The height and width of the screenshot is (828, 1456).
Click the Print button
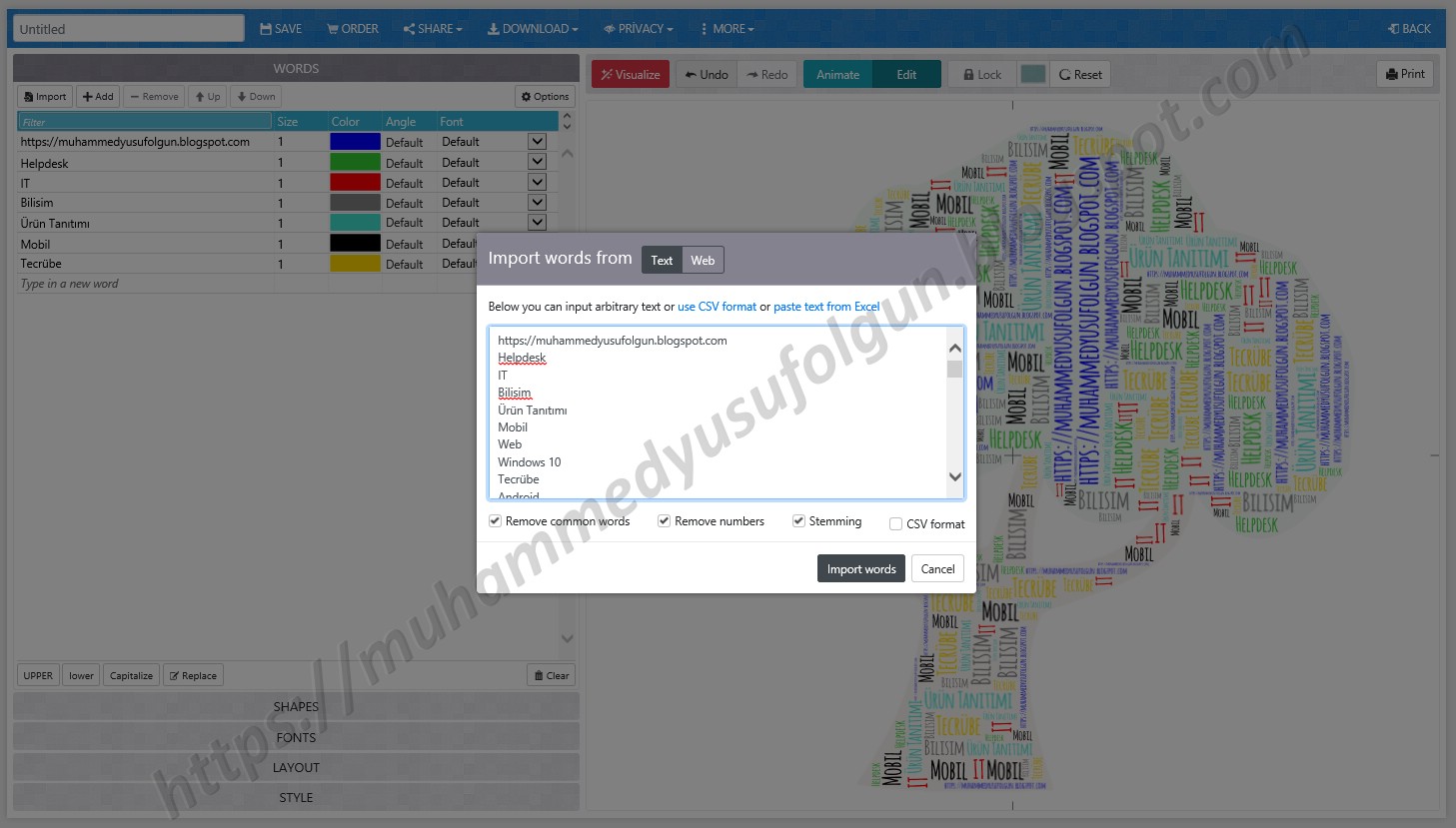[x=1405, y=74]
